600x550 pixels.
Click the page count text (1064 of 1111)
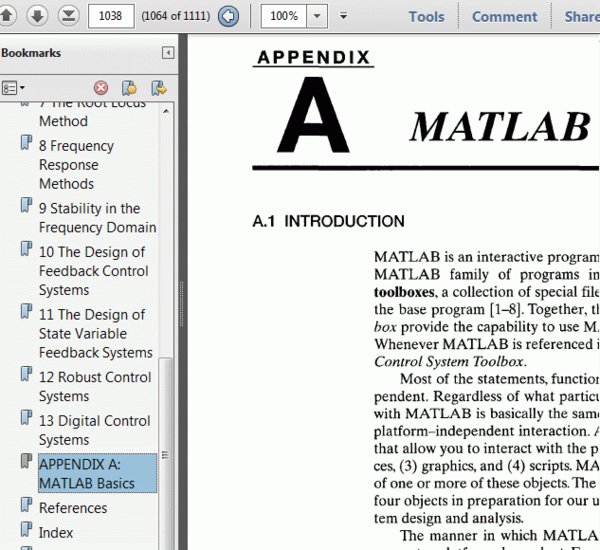click(x=176, y=16)
